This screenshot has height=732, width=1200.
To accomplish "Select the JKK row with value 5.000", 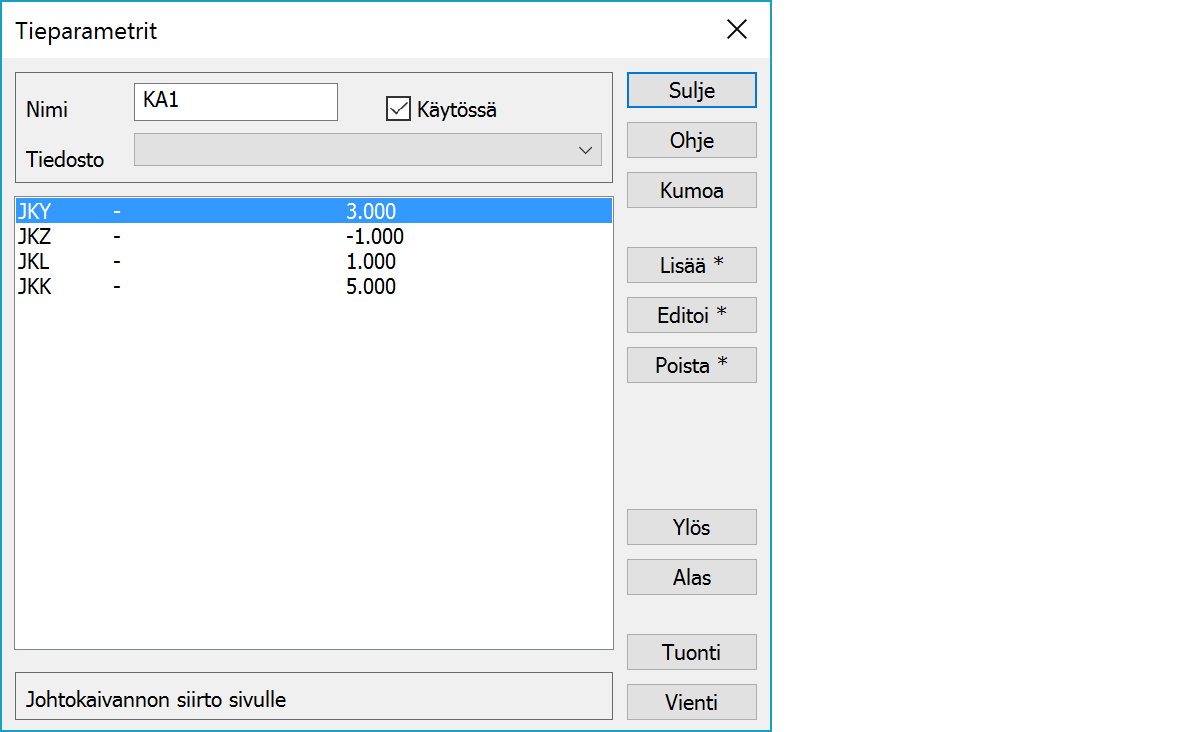I will click(x=313, y=287).
